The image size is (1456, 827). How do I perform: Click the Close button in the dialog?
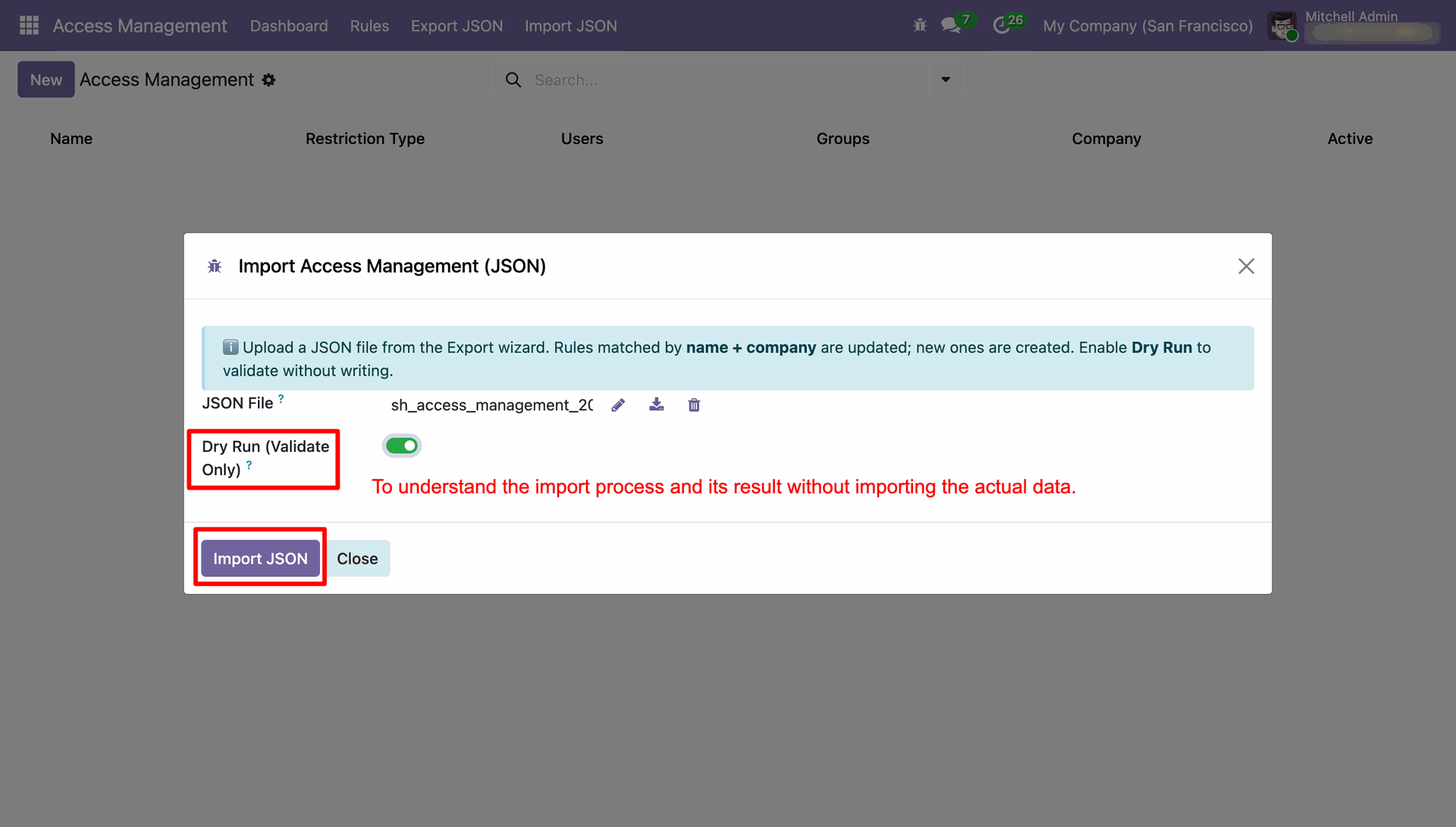pyautogui.click(x=357, y=559)
